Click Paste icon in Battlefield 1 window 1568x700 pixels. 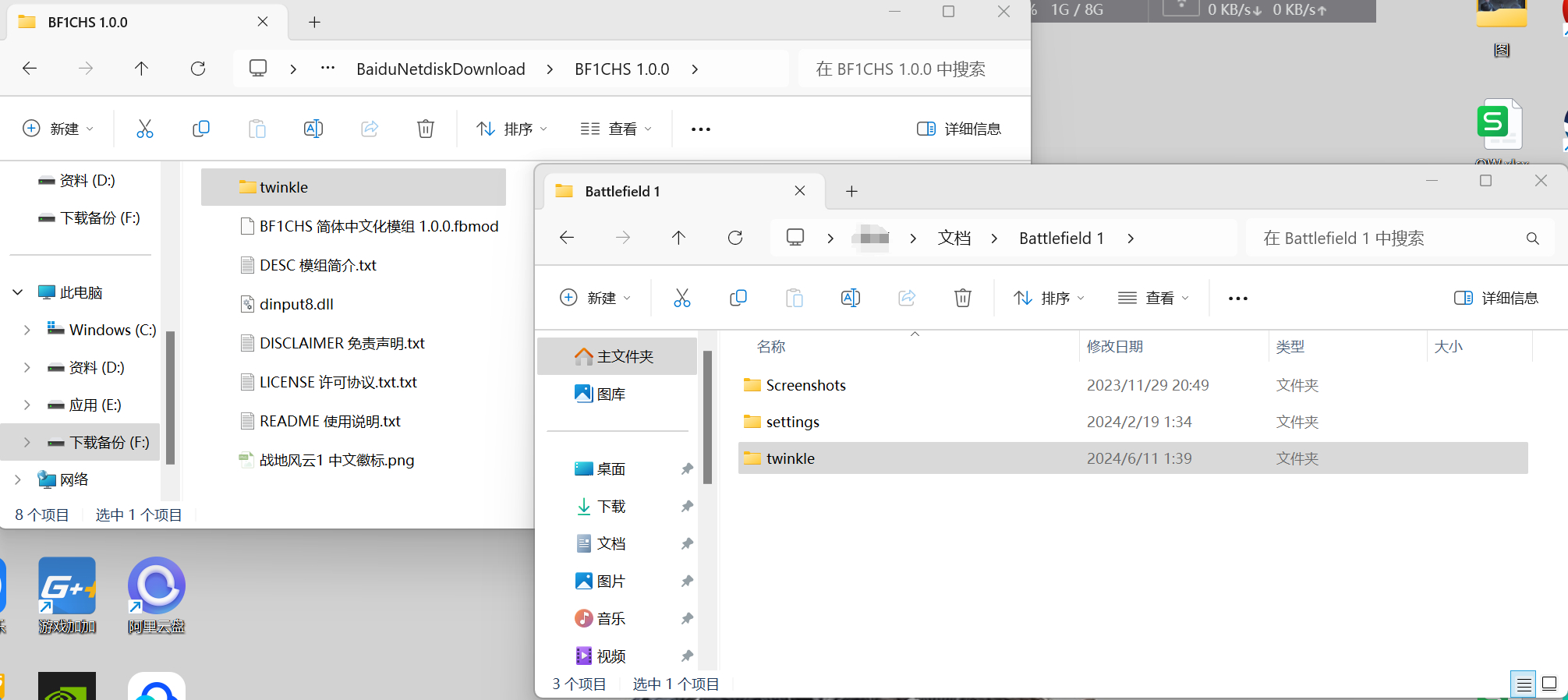coord(795,298)
